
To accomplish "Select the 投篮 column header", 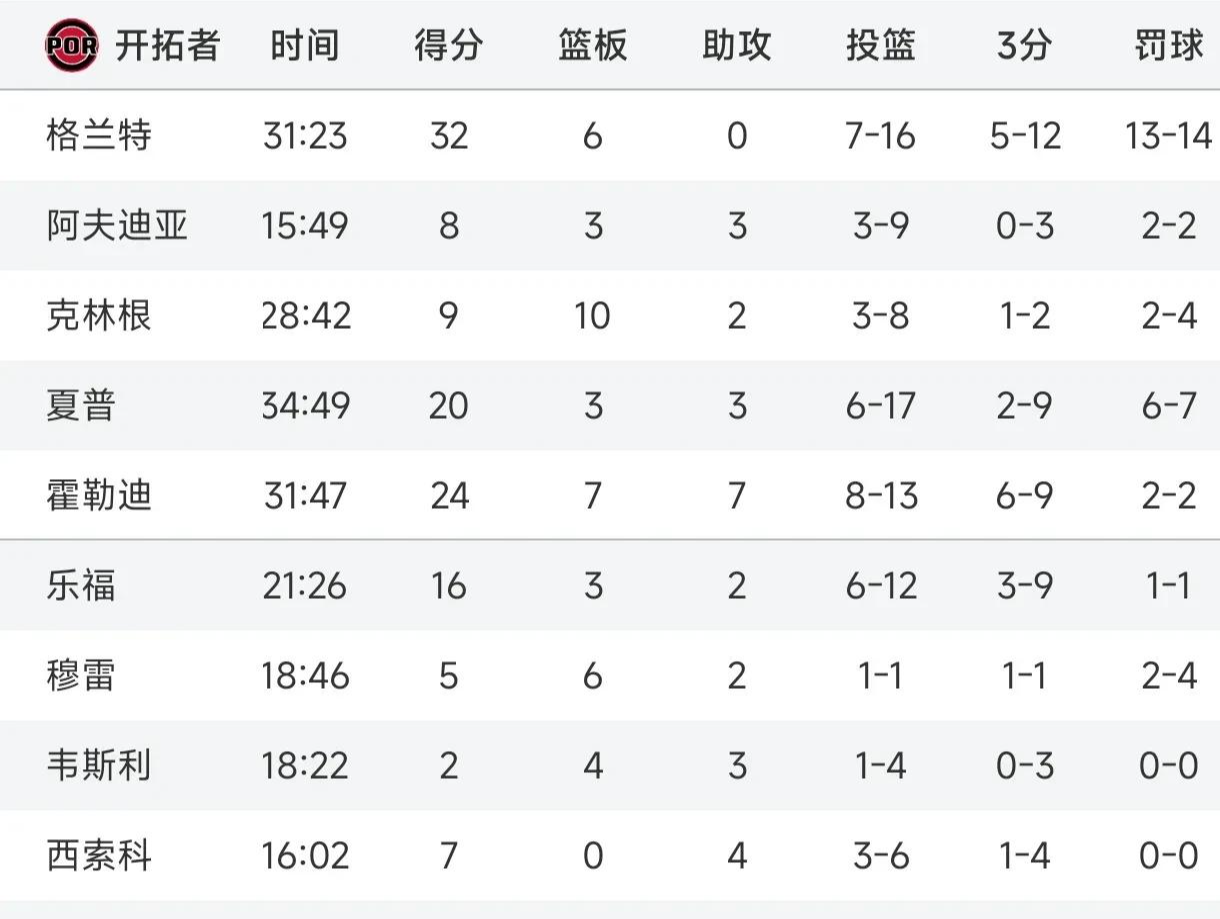I will point(881,46).
